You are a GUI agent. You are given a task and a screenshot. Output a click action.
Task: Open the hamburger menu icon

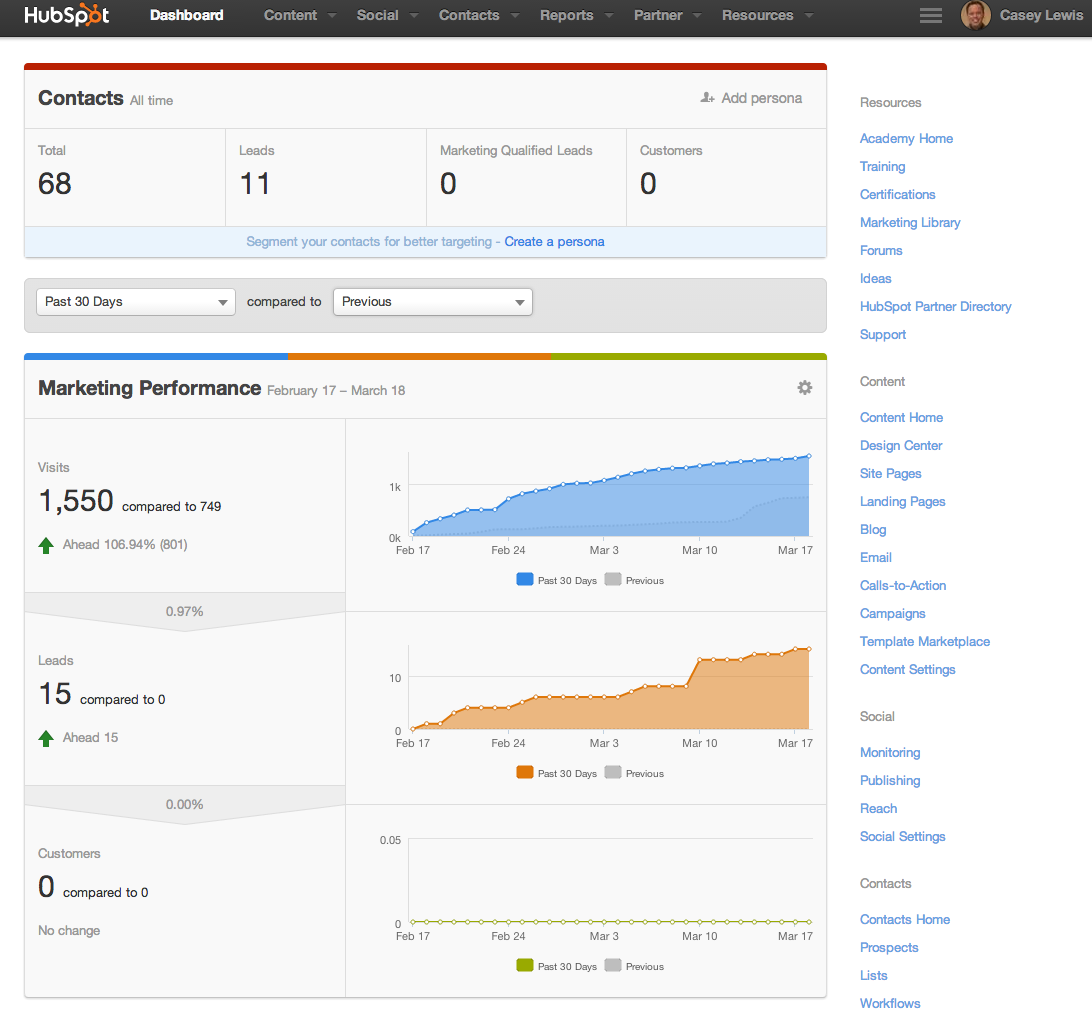pyautogui.click(x=930, y=15)
